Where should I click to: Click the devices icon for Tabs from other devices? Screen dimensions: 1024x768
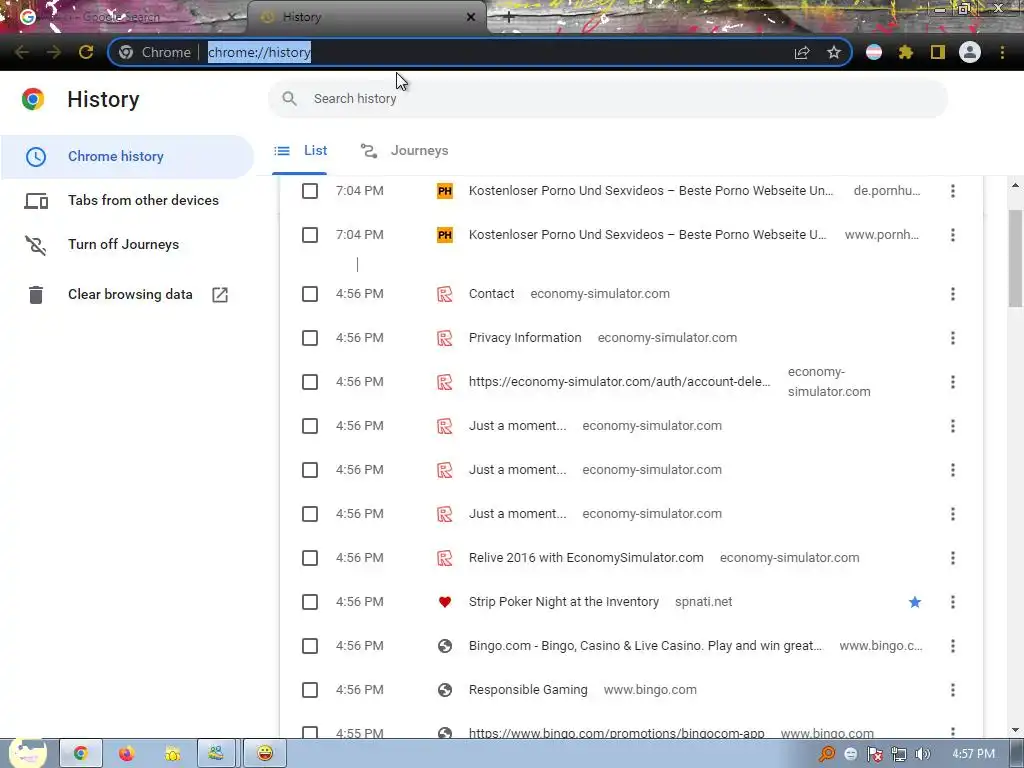36,200
